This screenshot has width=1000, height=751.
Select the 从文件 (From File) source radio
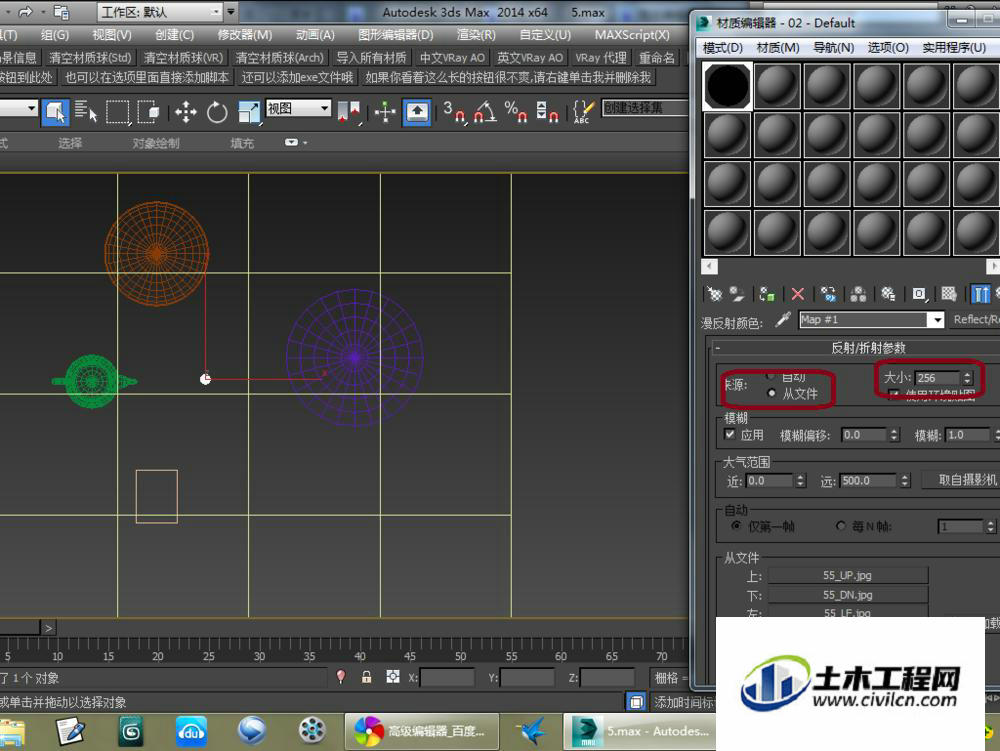pos(772,393)
